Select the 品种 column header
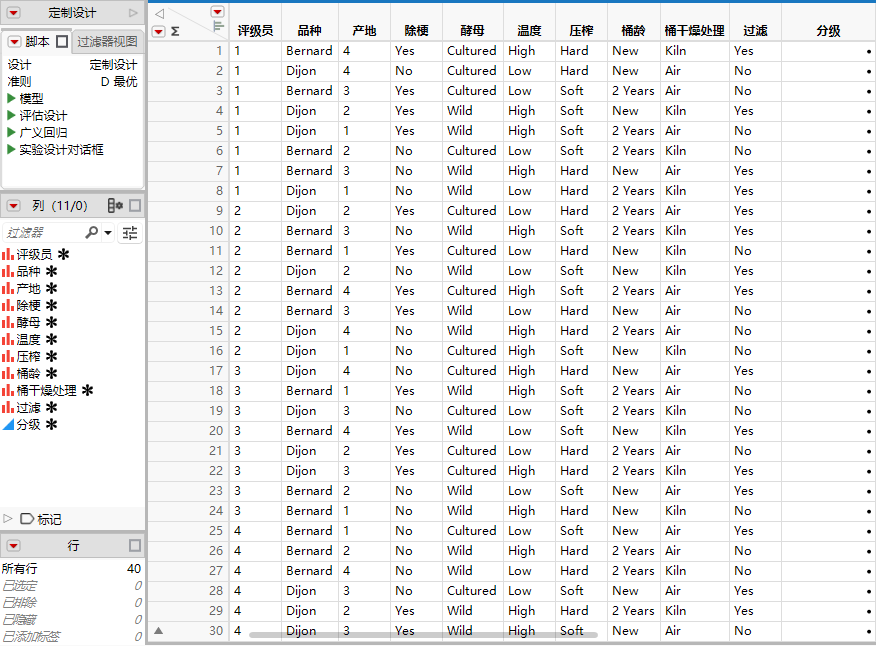 (x=310, y=31)
